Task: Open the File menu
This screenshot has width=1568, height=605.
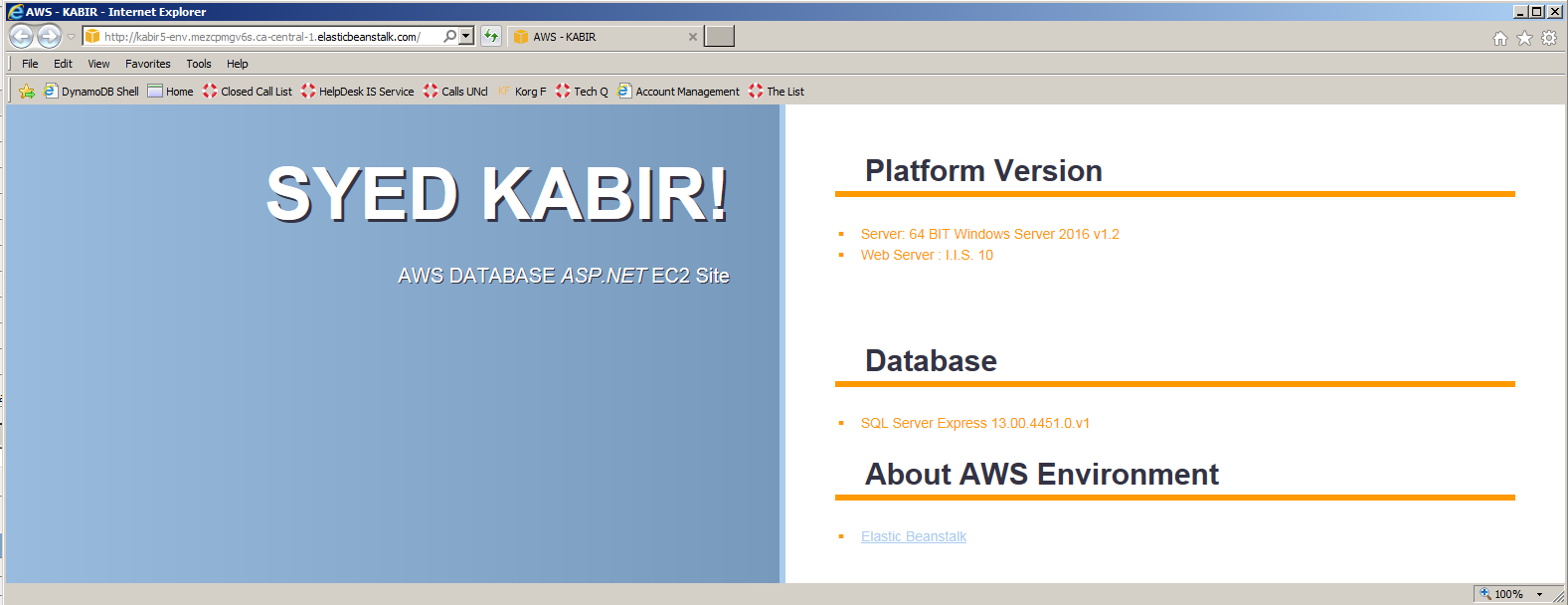Action: 30,64
